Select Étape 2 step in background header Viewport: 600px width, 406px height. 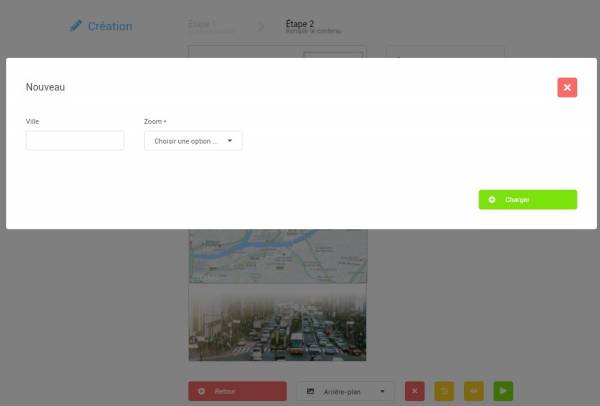[313, 26]
